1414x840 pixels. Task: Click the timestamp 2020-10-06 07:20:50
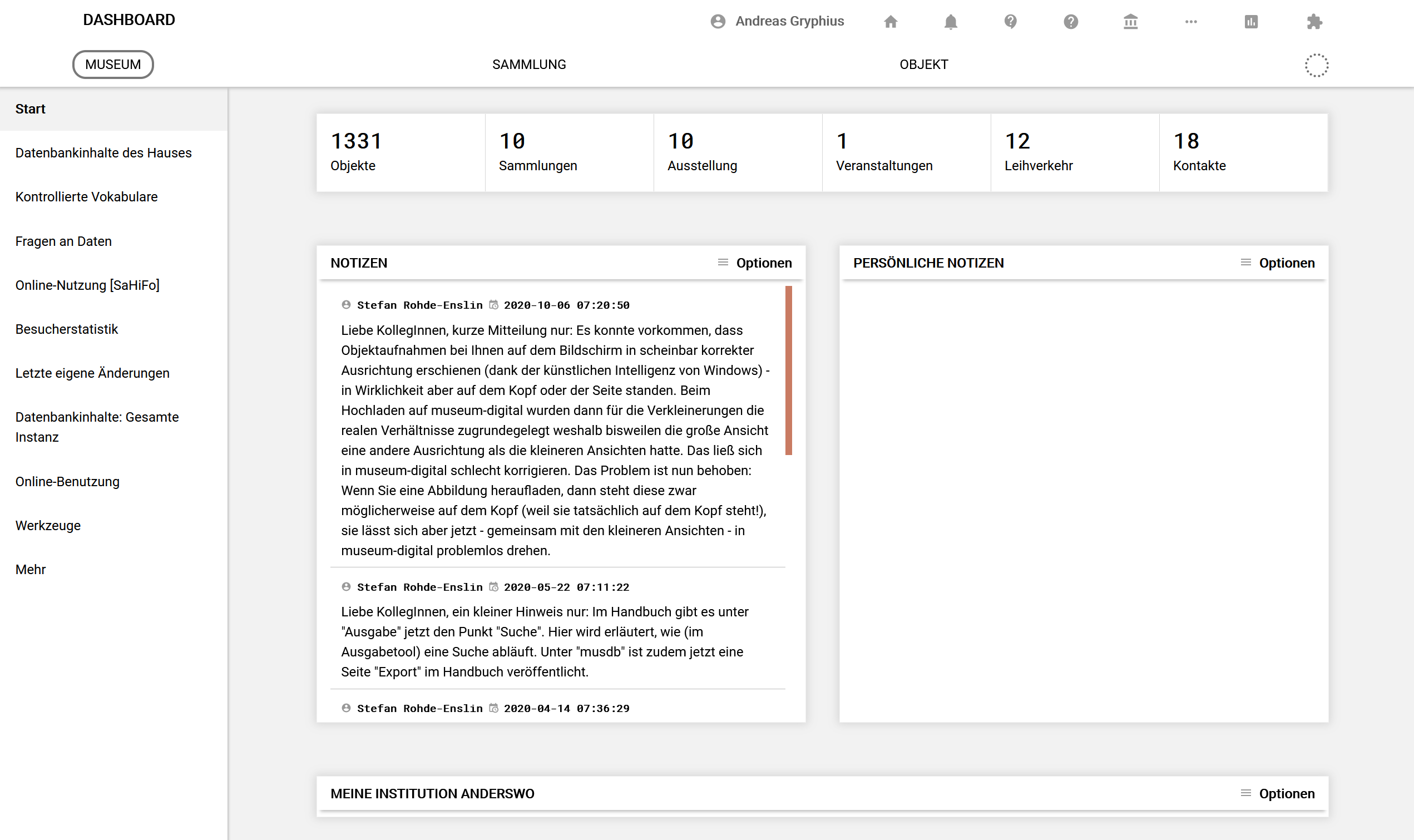tap(566, 305)
